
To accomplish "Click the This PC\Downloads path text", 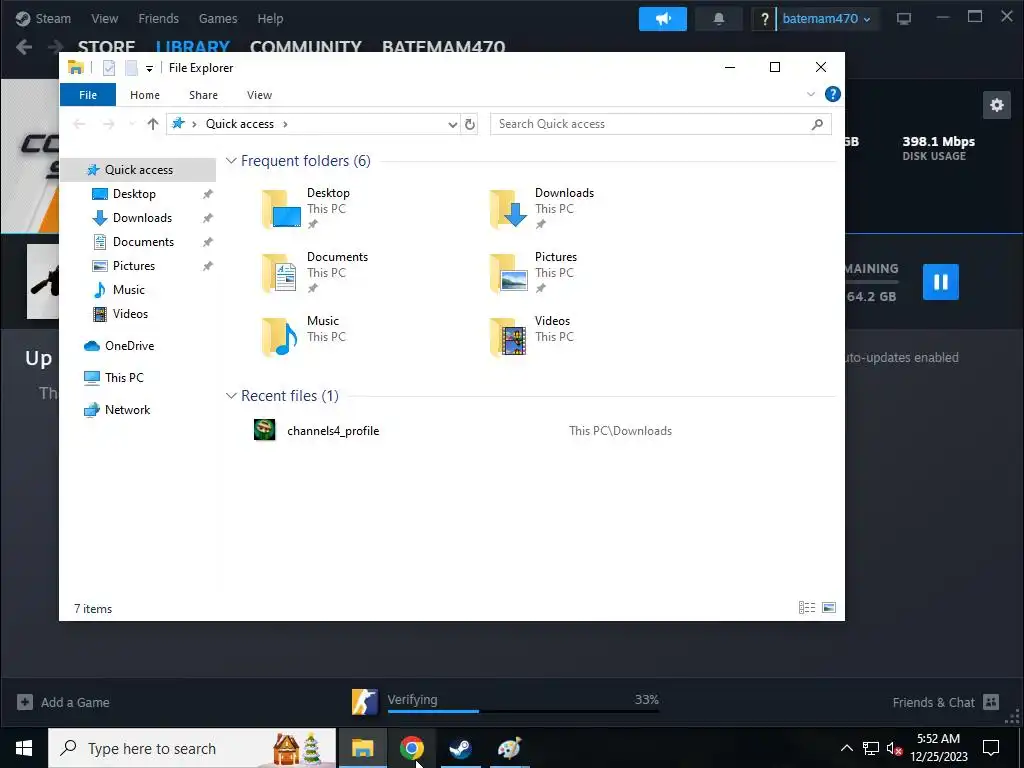I will coord(620,431).
